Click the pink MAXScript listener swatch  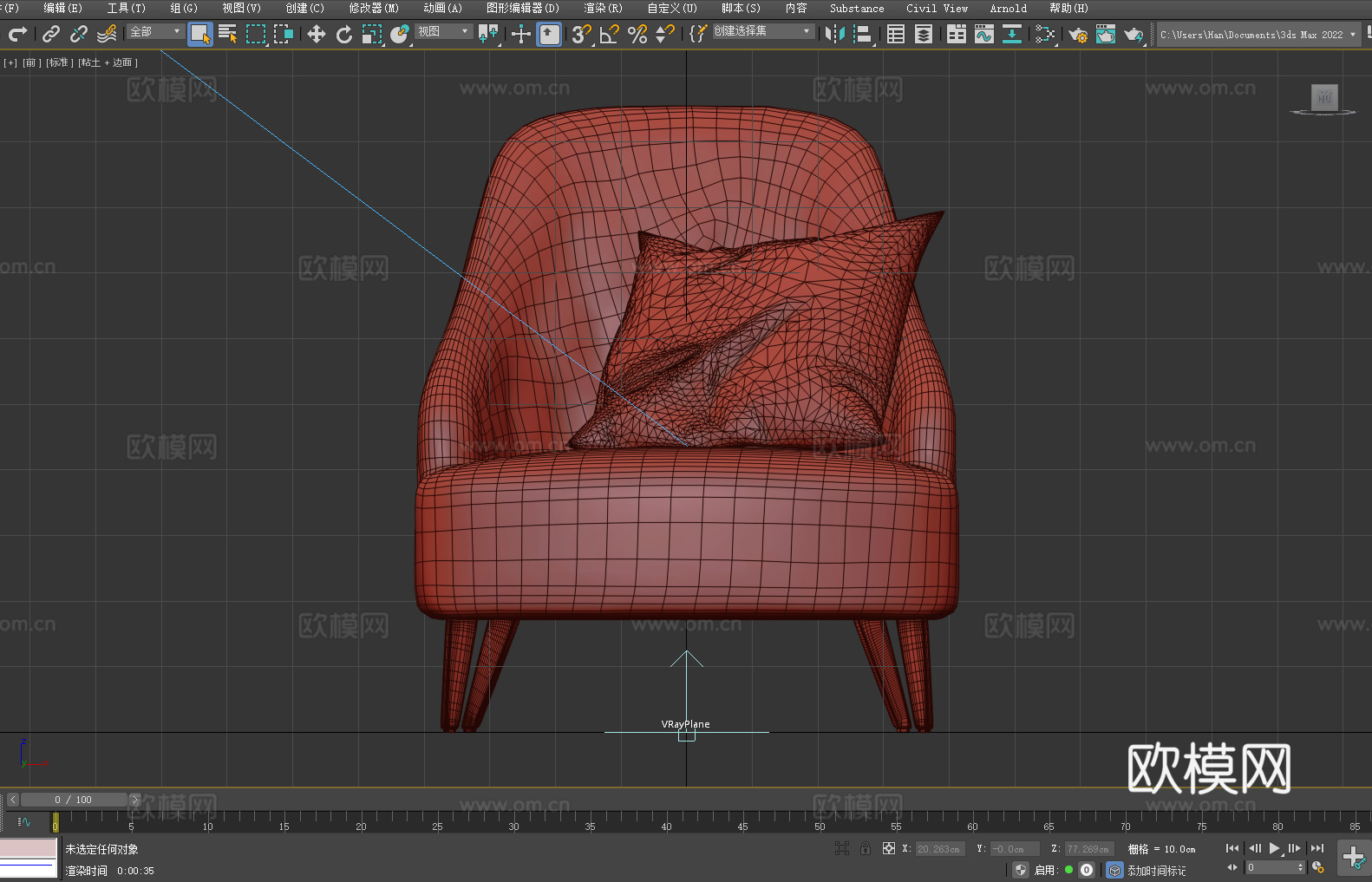(x=29, y=847)
